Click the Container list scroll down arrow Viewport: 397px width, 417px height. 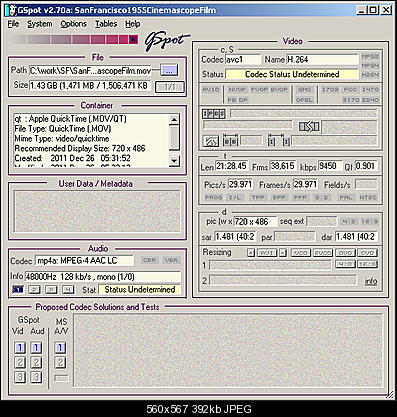(x=174, y=161)
